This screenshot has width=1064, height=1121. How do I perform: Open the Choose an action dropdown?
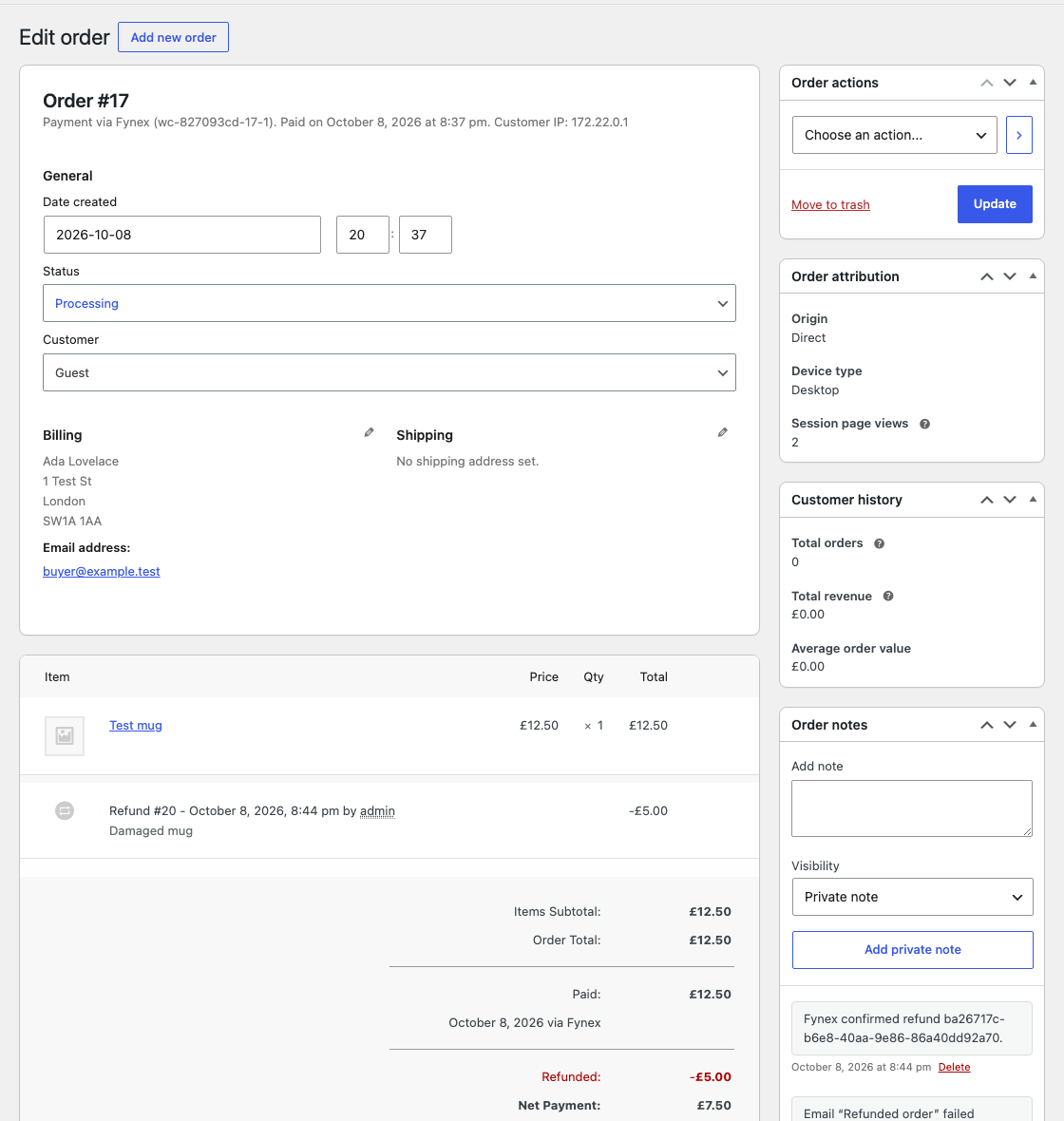click(895, 135)
